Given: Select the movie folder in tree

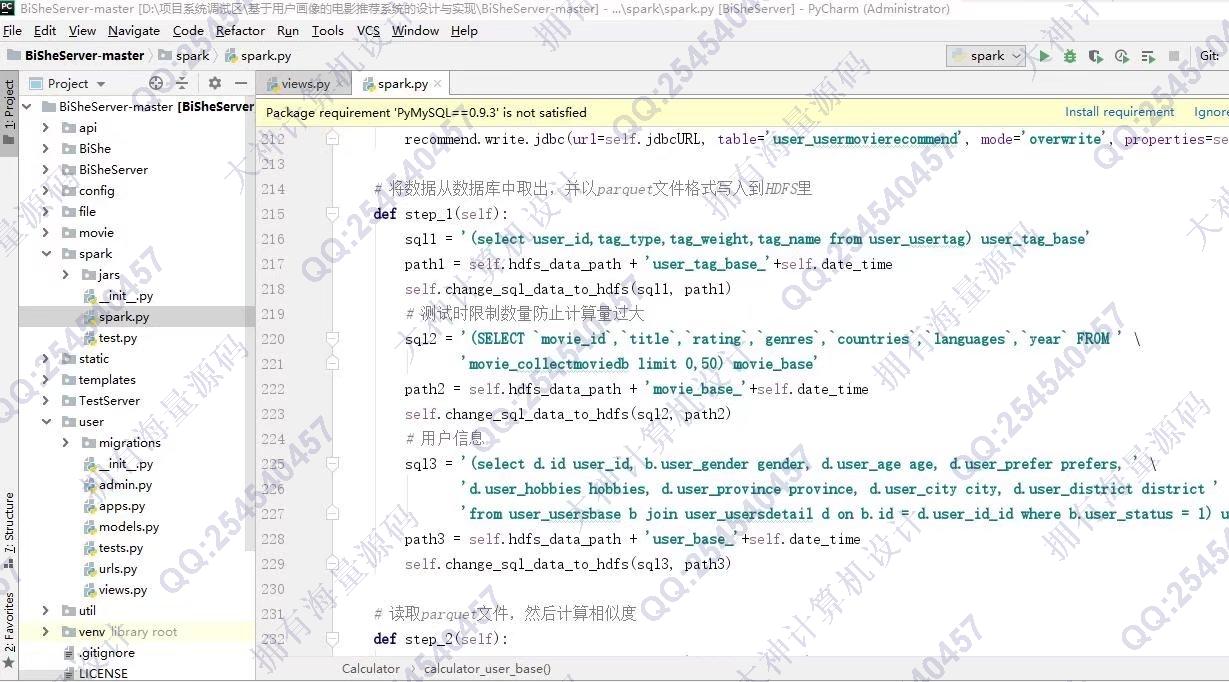Looking at the screenshot, I should 96,233.
